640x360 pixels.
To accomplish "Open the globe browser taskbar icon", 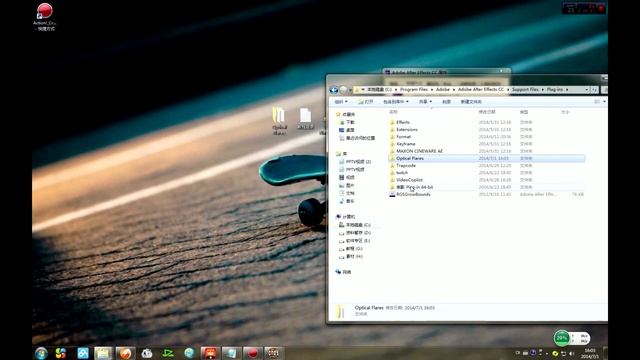I will [x=189, y=353].
